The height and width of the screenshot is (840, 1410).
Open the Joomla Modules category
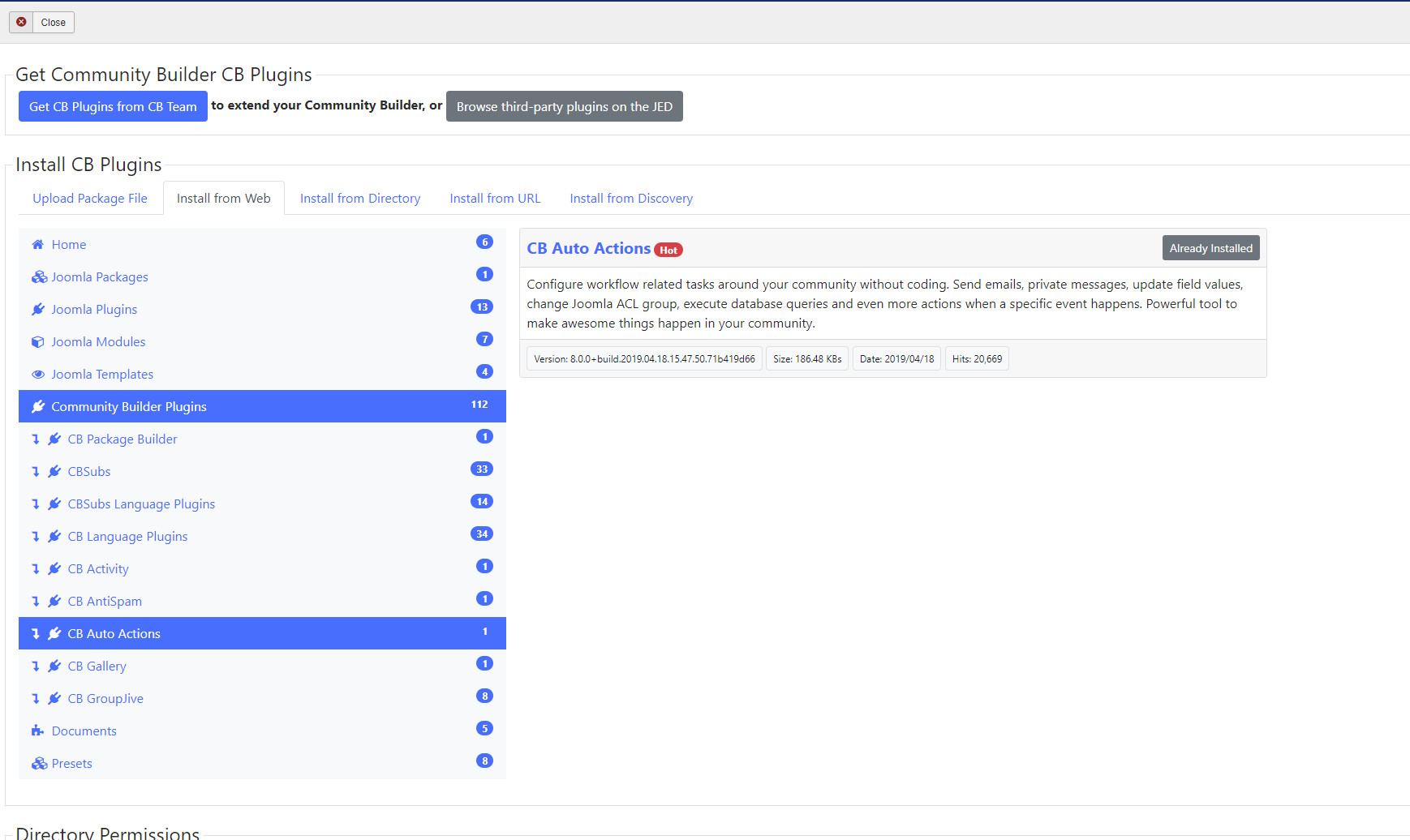click(x=262, y=341)
